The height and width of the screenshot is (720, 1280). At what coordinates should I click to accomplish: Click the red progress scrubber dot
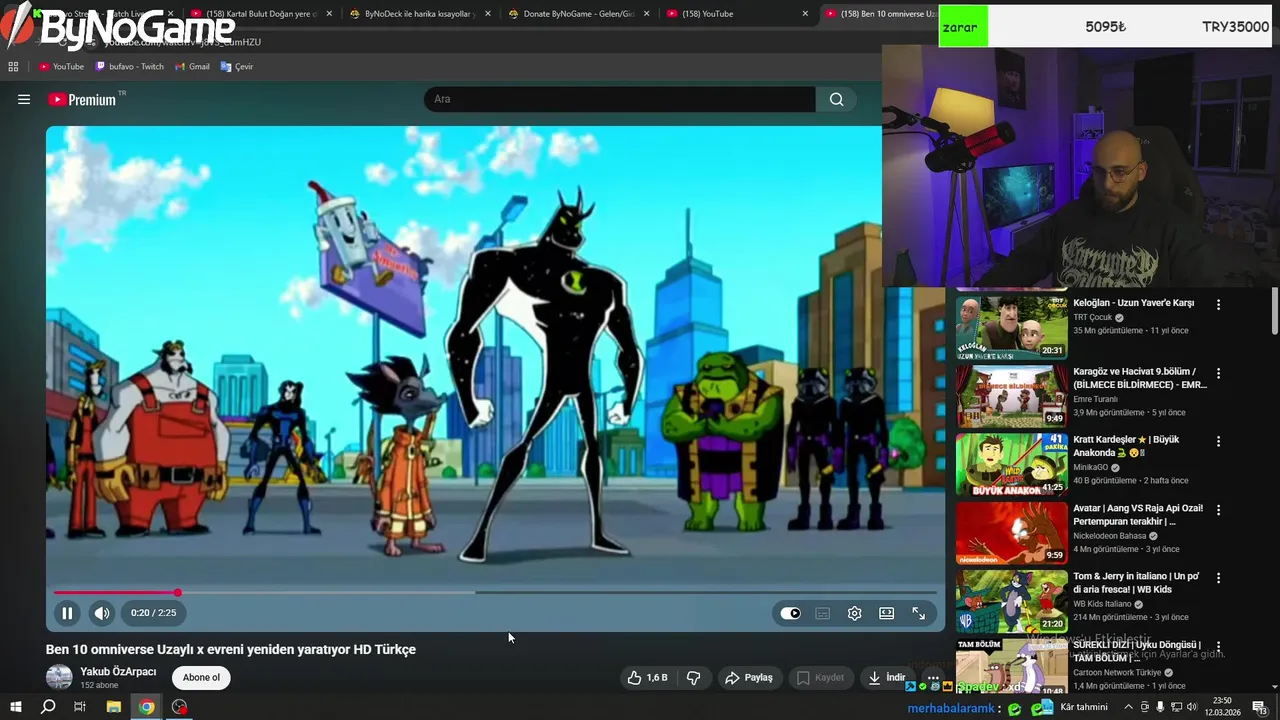click(x=178, y=593)
